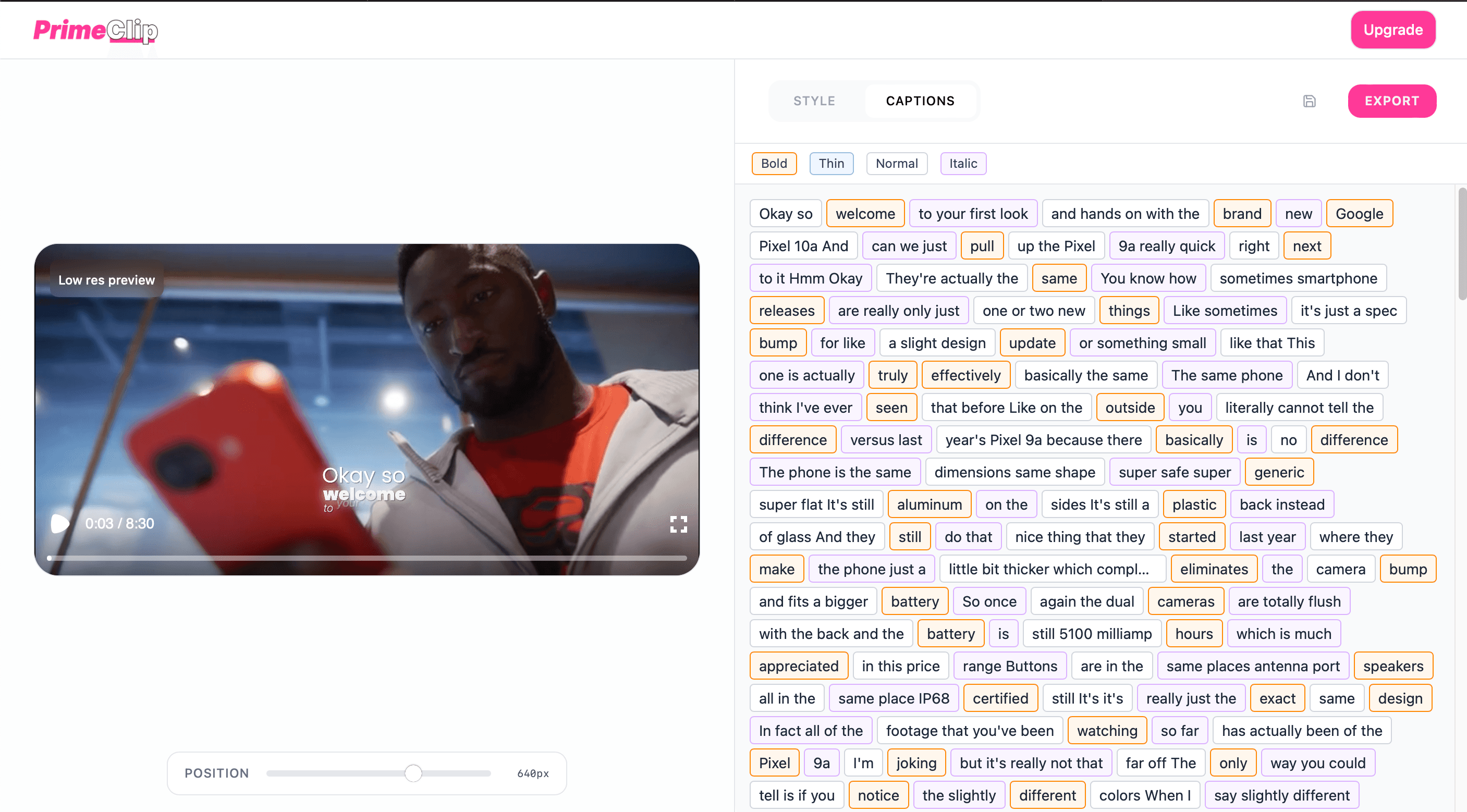
Task: Toggle the Thin font weight
Action: (x=832, y=164)
